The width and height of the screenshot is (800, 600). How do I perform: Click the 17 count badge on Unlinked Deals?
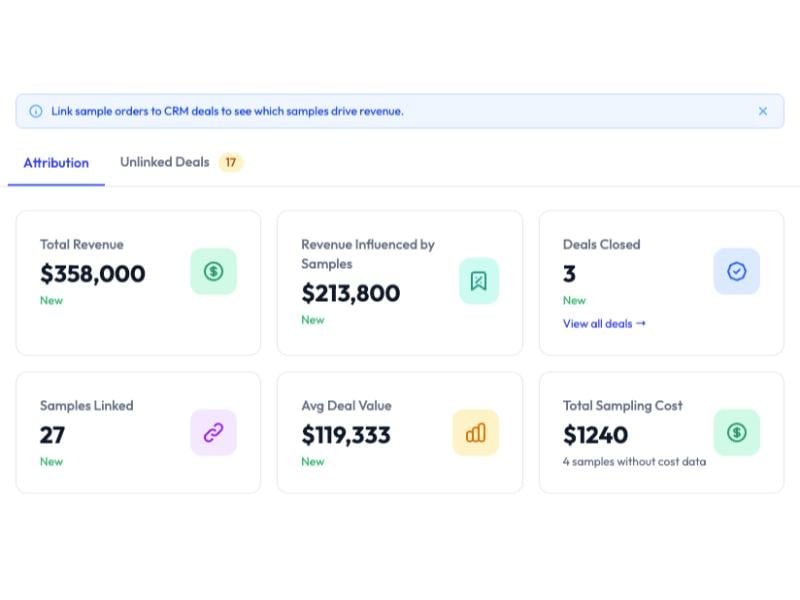[230, 161]
